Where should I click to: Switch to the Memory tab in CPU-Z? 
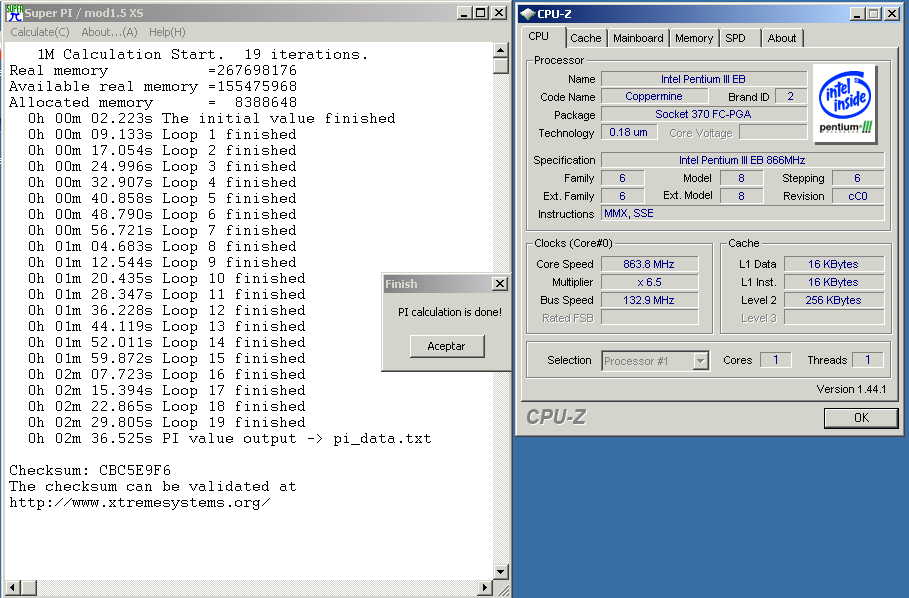click(x=694, y=38)
